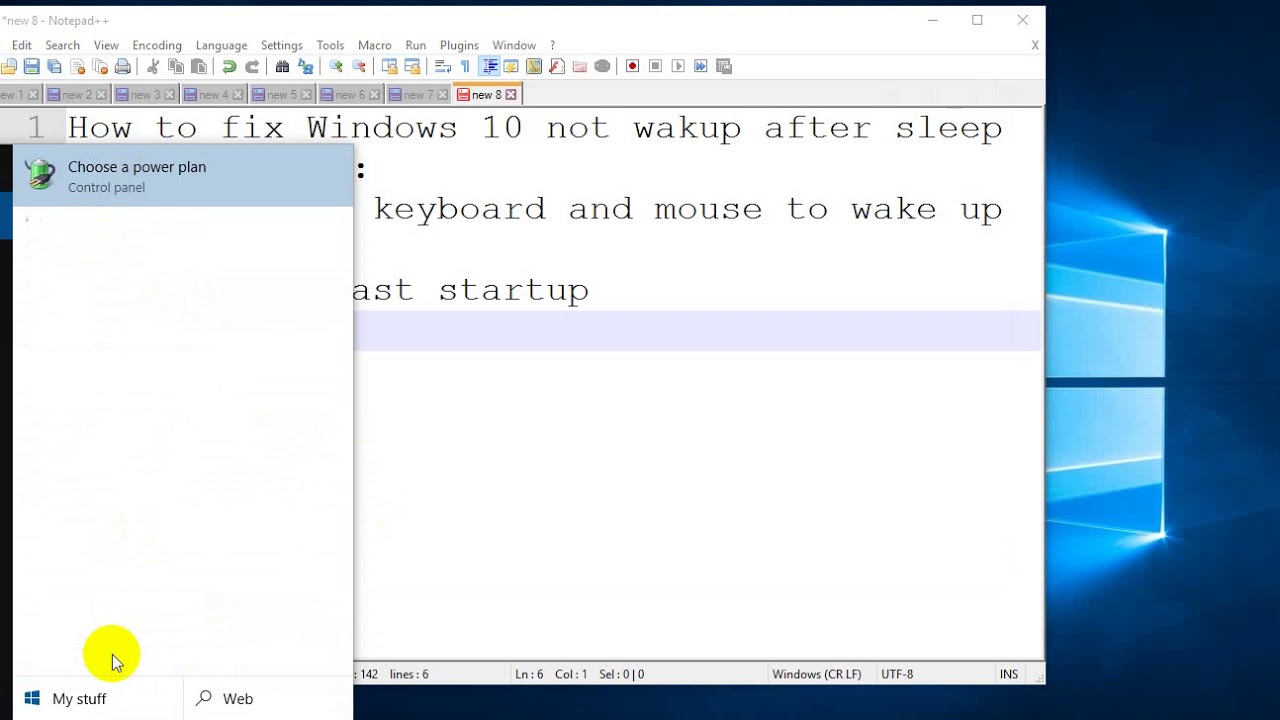Click the Paste toolbar icon
Viewport: 1280px width, 720px height.
click(x=199, y=66)
